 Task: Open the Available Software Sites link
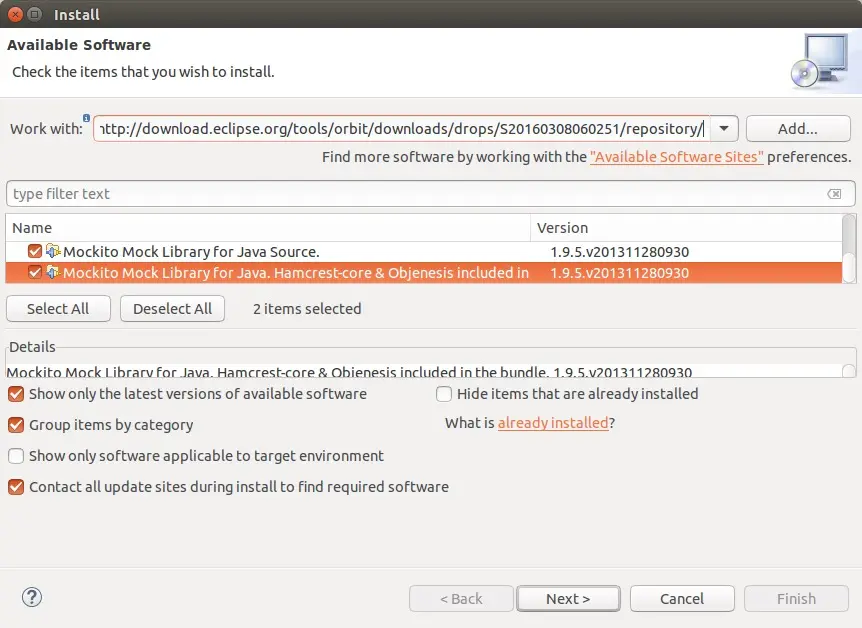point(677,157)
